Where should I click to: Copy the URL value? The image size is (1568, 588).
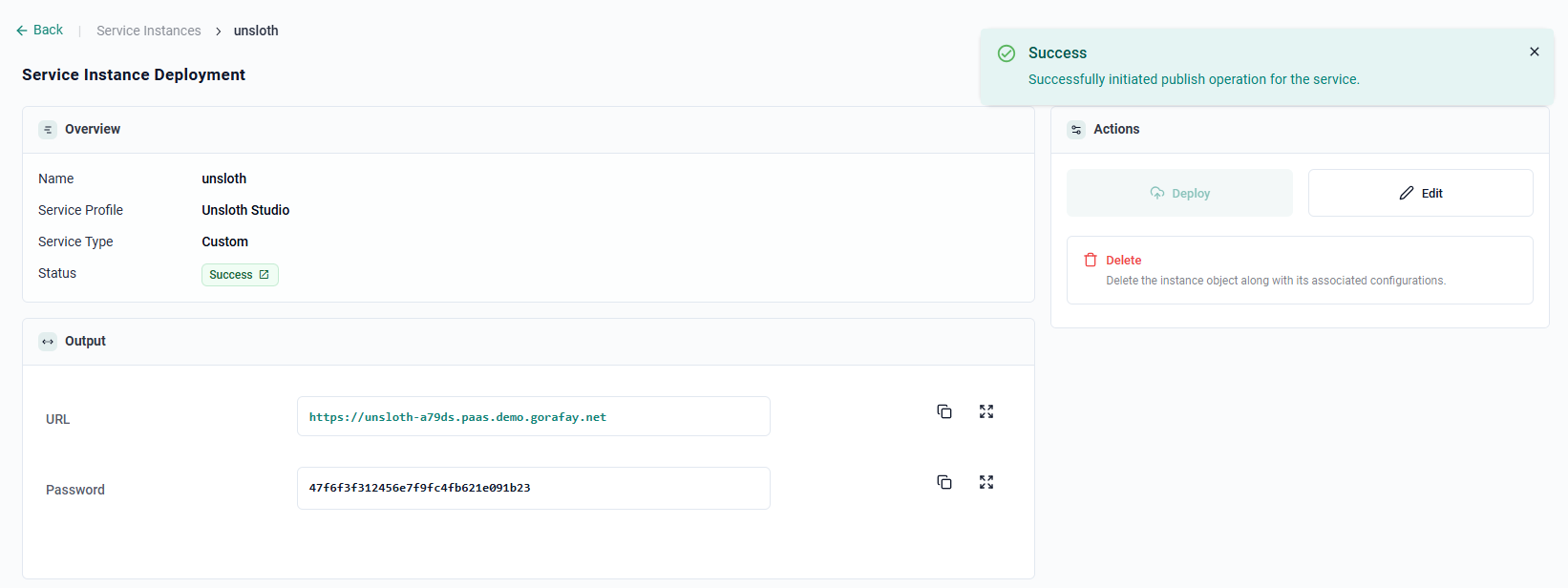tap(944, 411)
